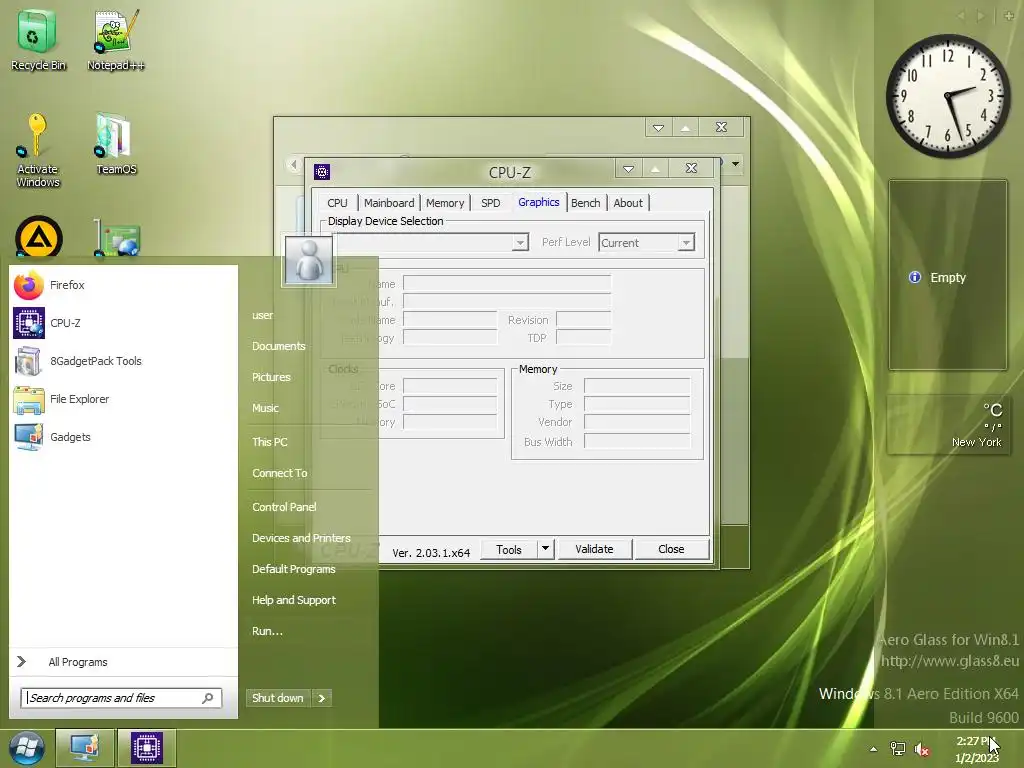Open Documents from Start menu
Image resolution: width=1024 pixels, height=768 pixels.
[279, 346]
